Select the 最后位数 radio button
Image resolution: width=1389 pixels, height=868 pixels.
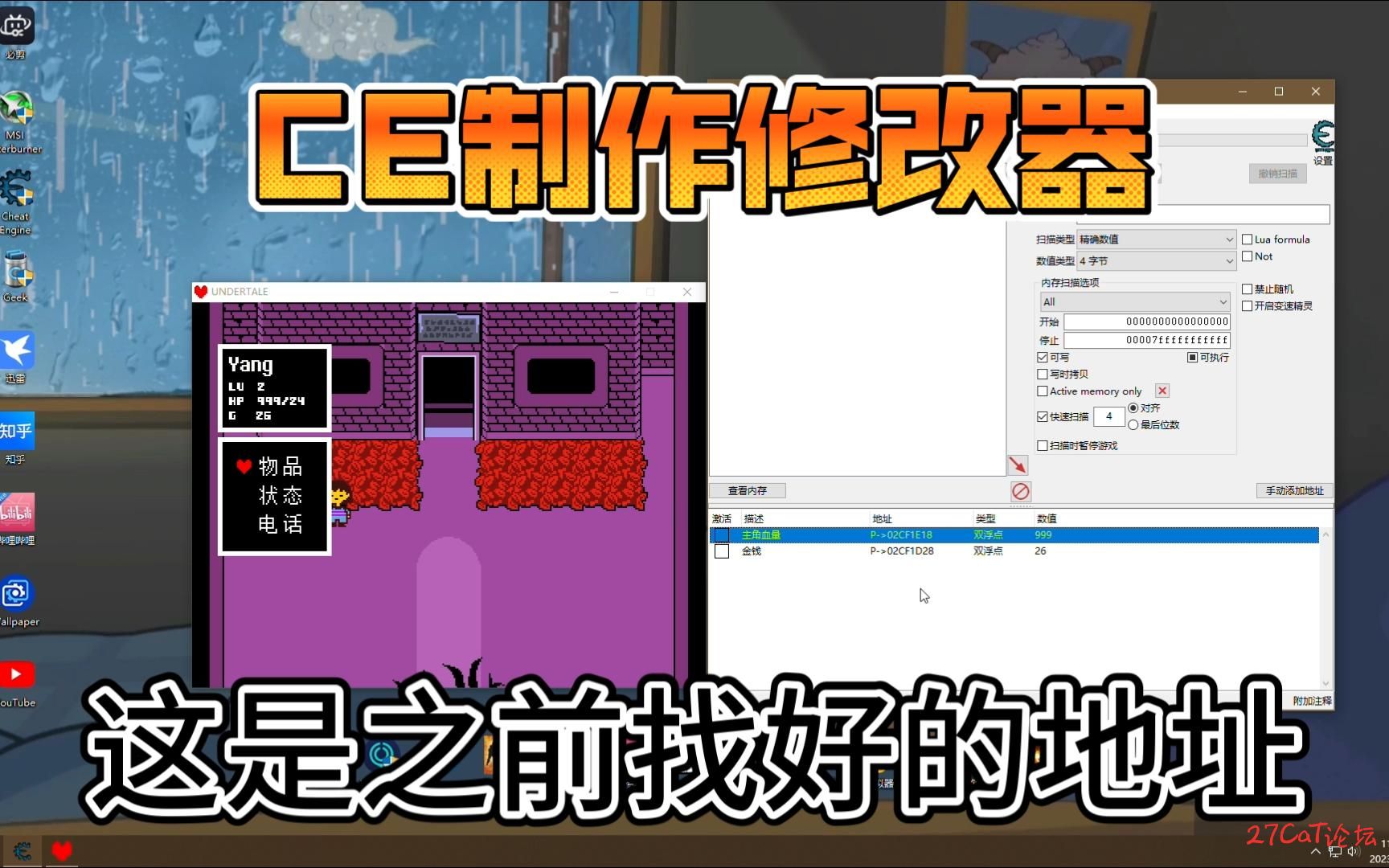(1133, 425)
